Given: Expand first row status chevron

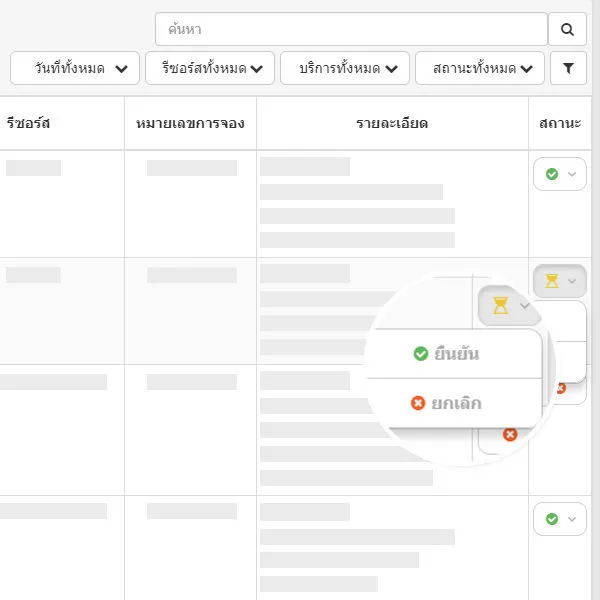Looking at the screenshot, I should tap(572, 174).
